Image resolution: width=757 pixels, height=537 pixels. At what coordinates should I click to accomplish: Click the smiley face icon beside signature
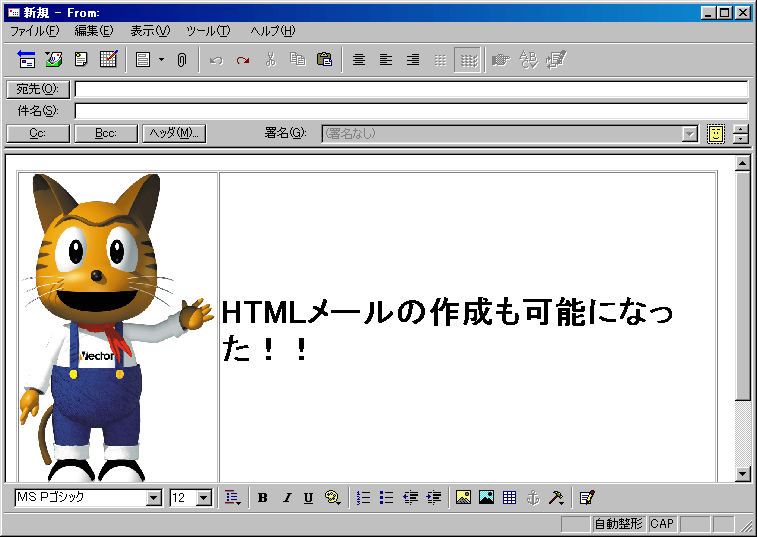point(715,134)
